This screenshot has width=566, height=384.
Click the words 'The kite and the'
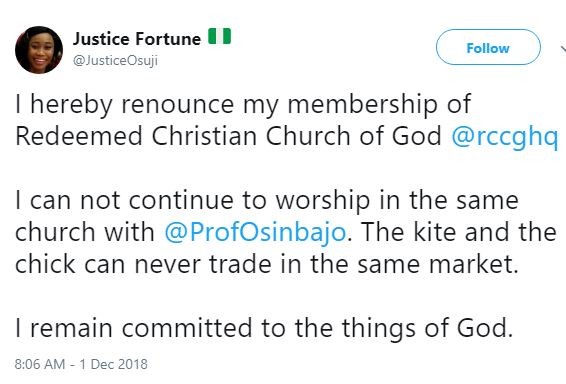click(458, 232)
